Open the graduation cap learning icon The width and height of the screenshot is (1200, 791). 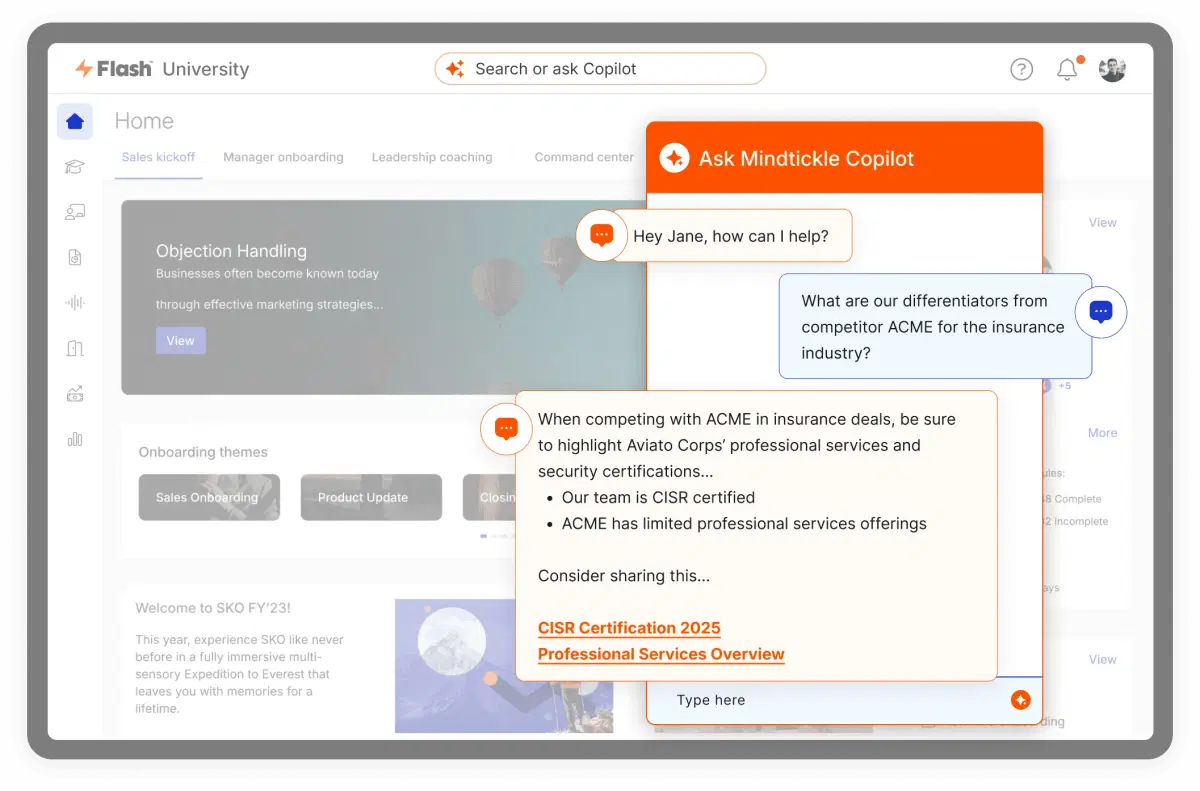(74, 167)
